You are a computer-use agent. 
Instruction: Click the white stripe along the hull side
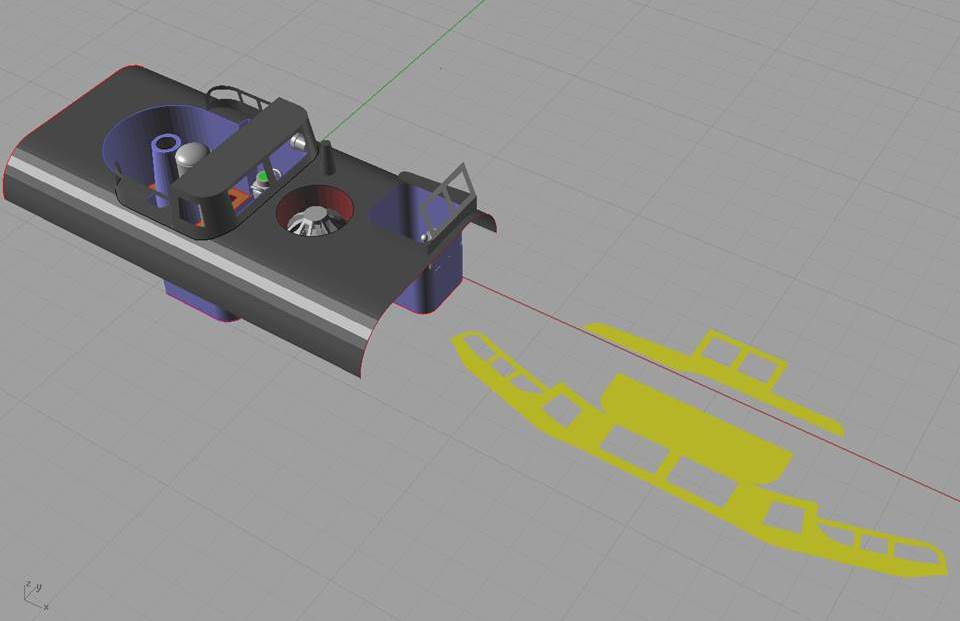[x=200, y=250]
